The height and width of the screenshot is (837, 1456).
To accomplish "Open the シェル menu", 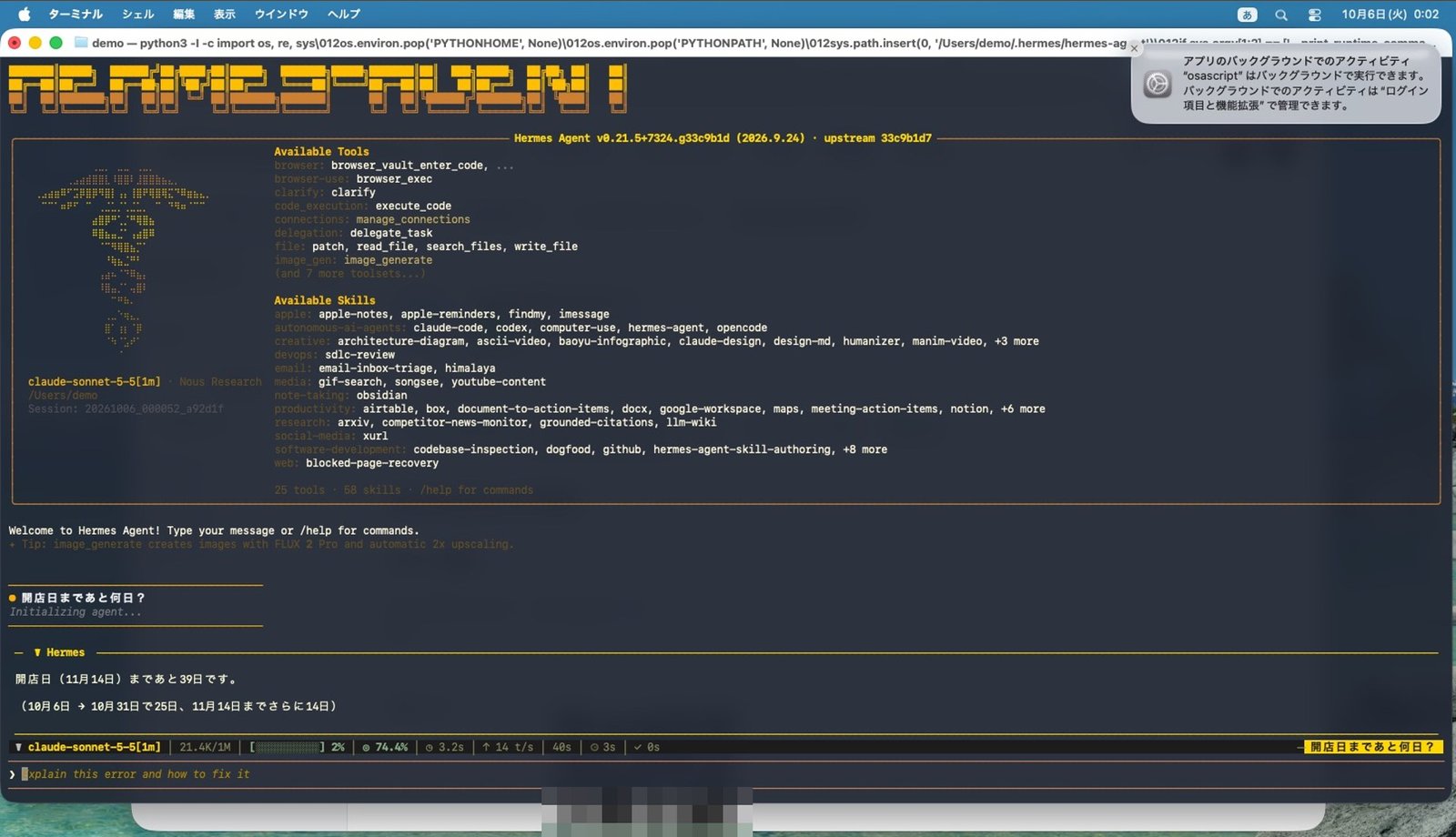I will click(138, 14).
